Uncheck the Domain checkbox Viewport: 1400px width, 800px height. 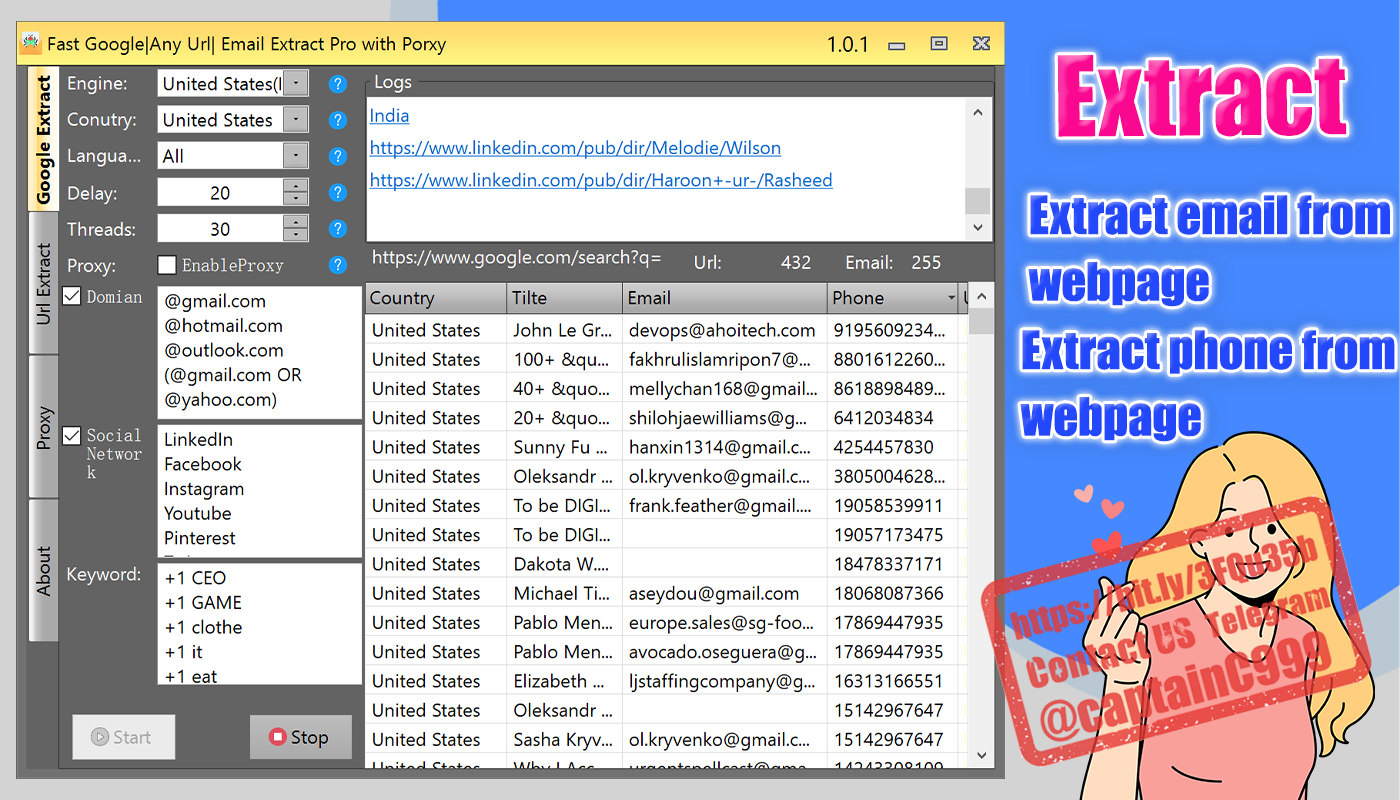click(70, 296)
